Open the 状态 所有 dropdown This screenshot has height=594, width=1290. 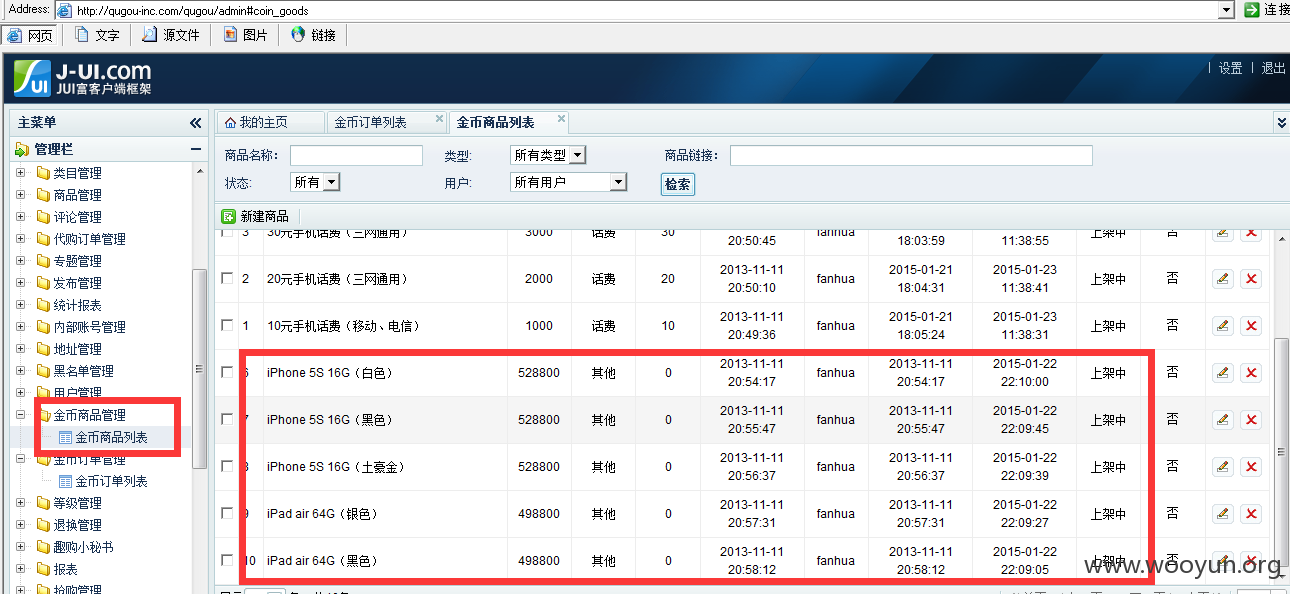tap(315, 182)
